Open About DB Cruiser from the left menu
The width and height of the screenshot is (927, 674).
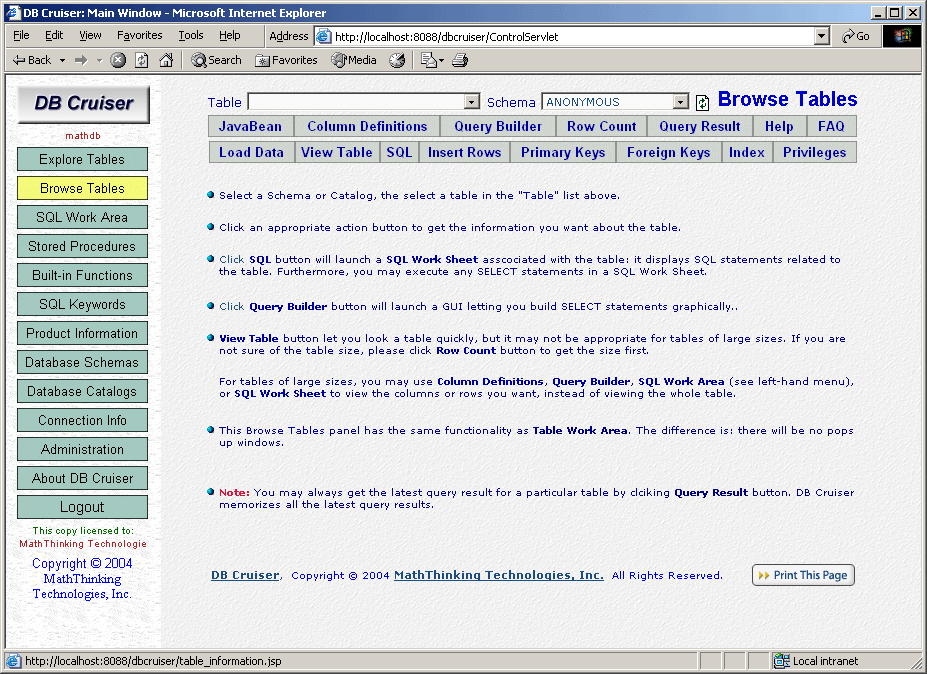[82, 478]
